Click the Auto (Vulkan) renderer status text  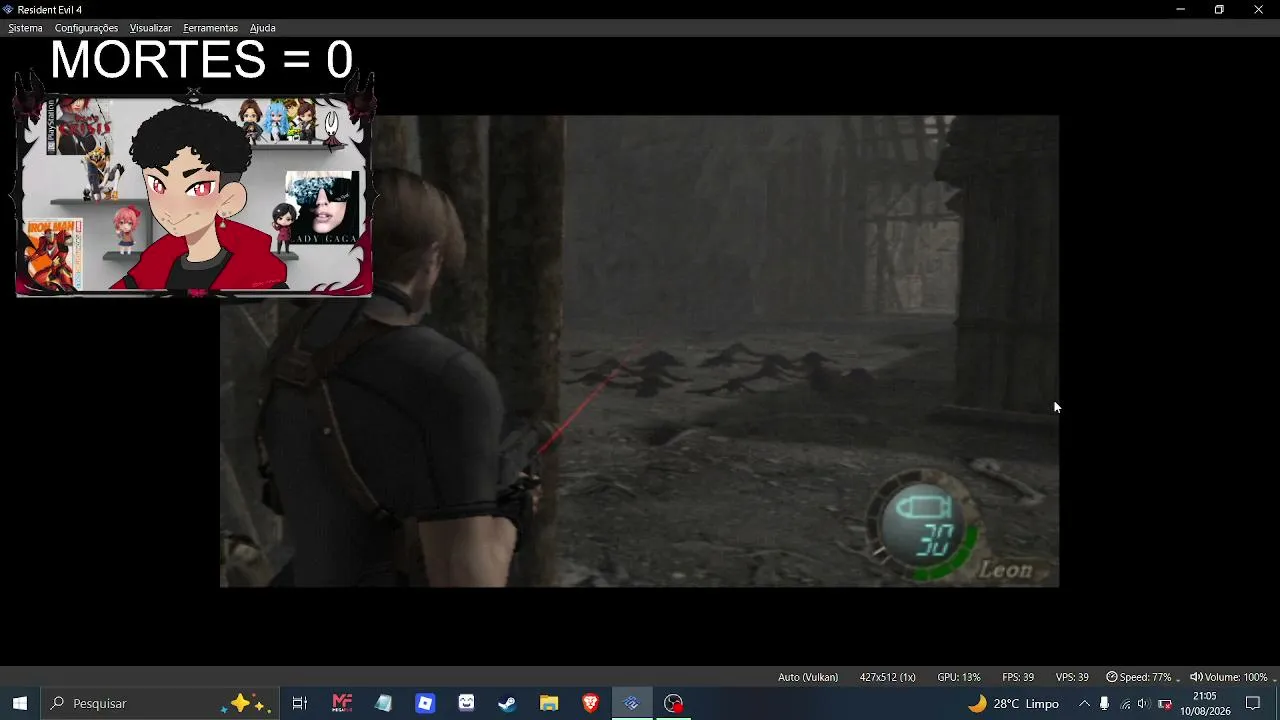coord(808,677)
